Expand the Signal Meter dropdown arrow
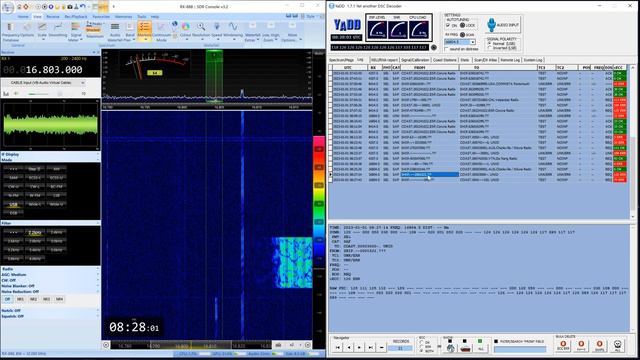Screen dimensions: 640x360 pyautogui.click(x=80, y=40)
